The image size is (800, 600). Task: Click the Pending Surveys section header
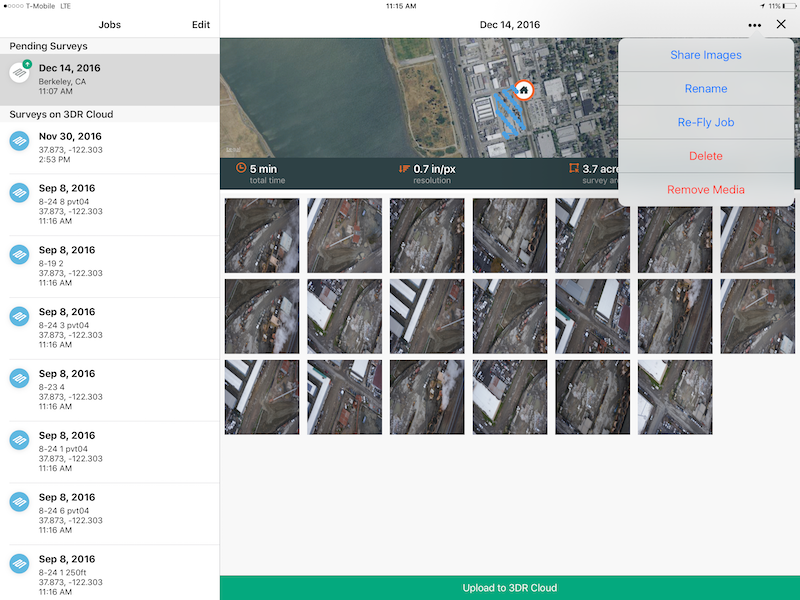(x=110, y=46)
